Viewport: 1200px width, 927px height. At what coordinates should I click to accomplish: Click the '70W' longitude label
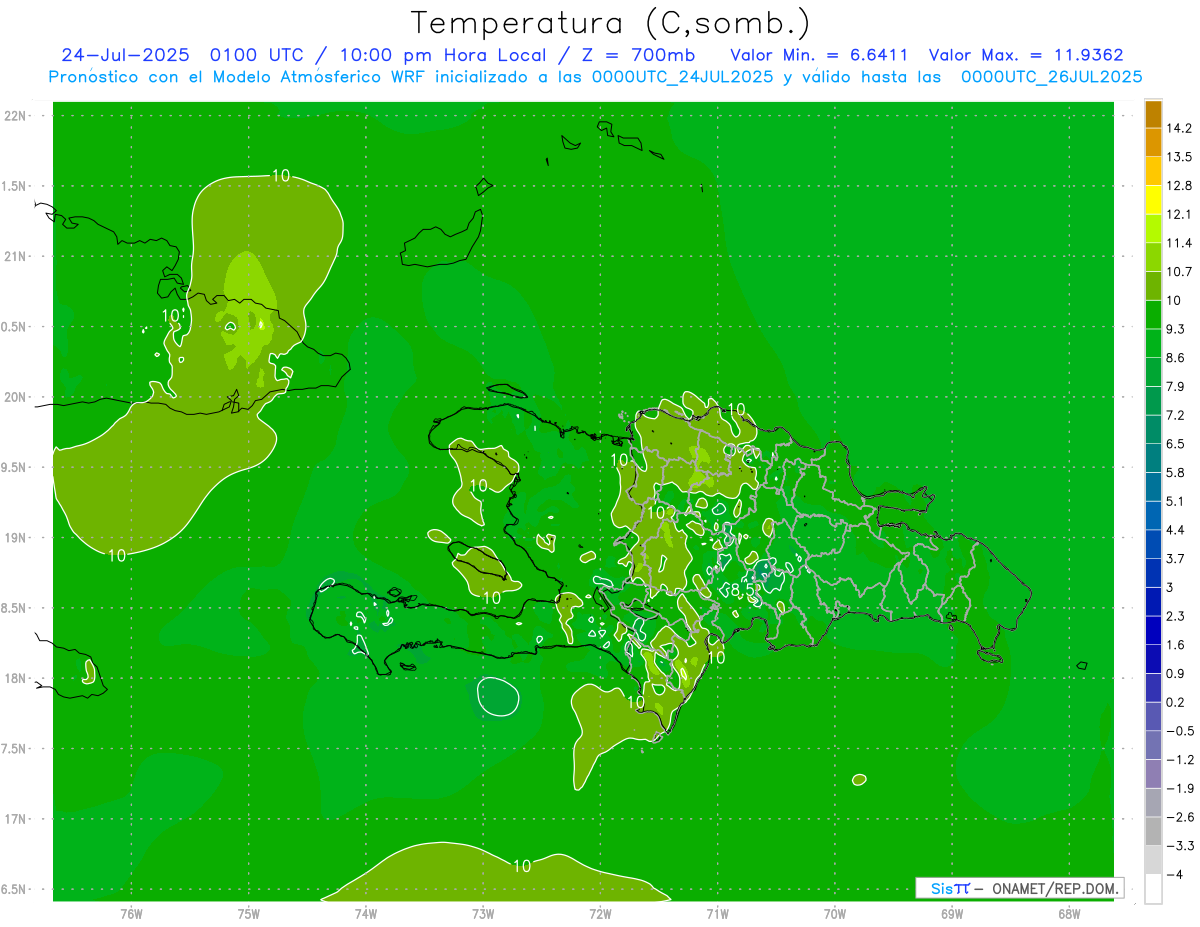[x=835, y=914]
